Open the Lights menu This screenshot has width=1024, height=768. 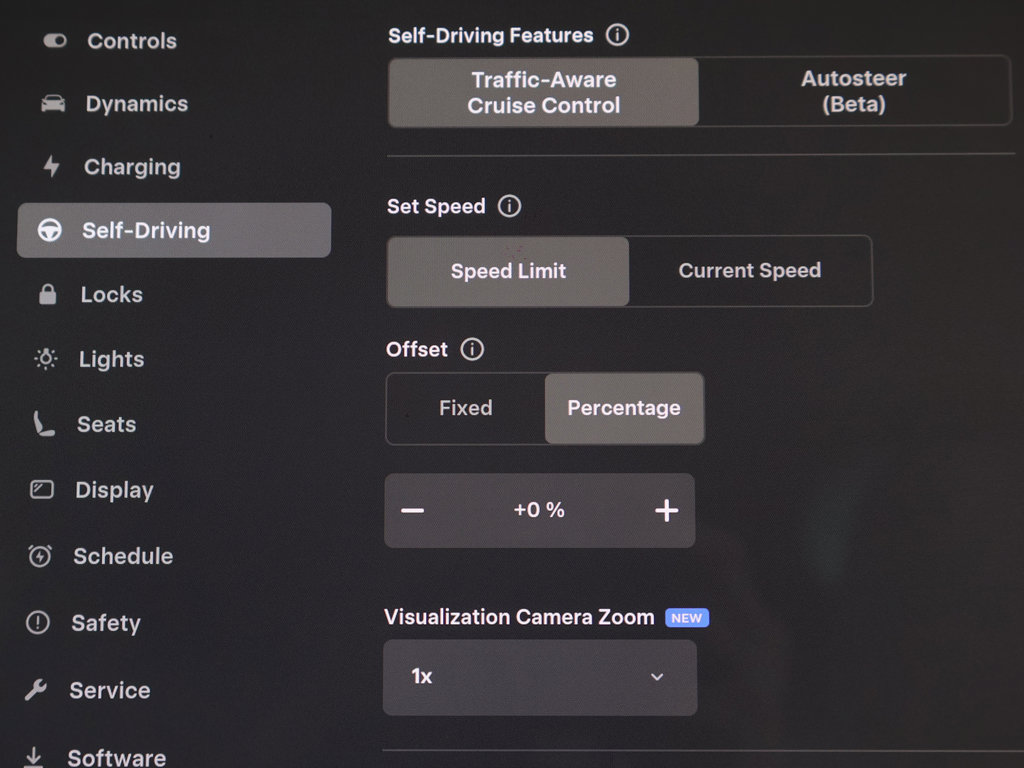coord(112,359)
